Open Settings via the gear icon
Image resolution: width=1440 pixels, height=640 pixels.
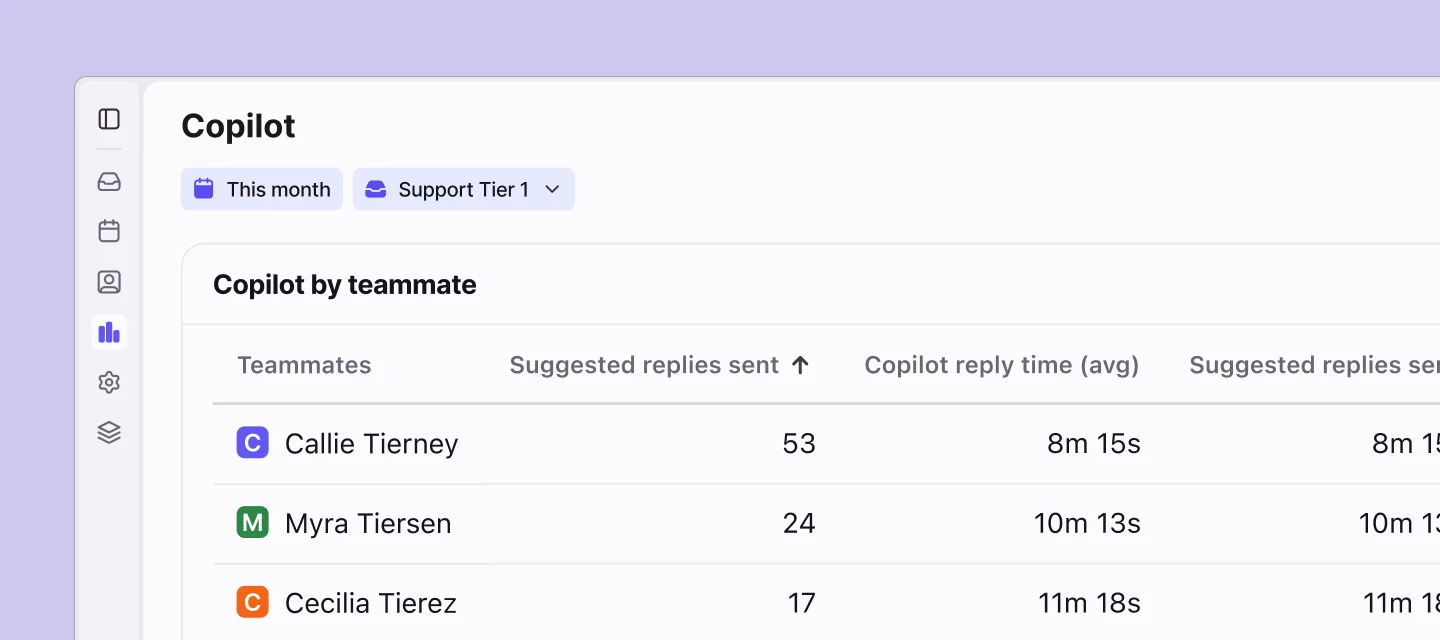(x=108, y=382)
